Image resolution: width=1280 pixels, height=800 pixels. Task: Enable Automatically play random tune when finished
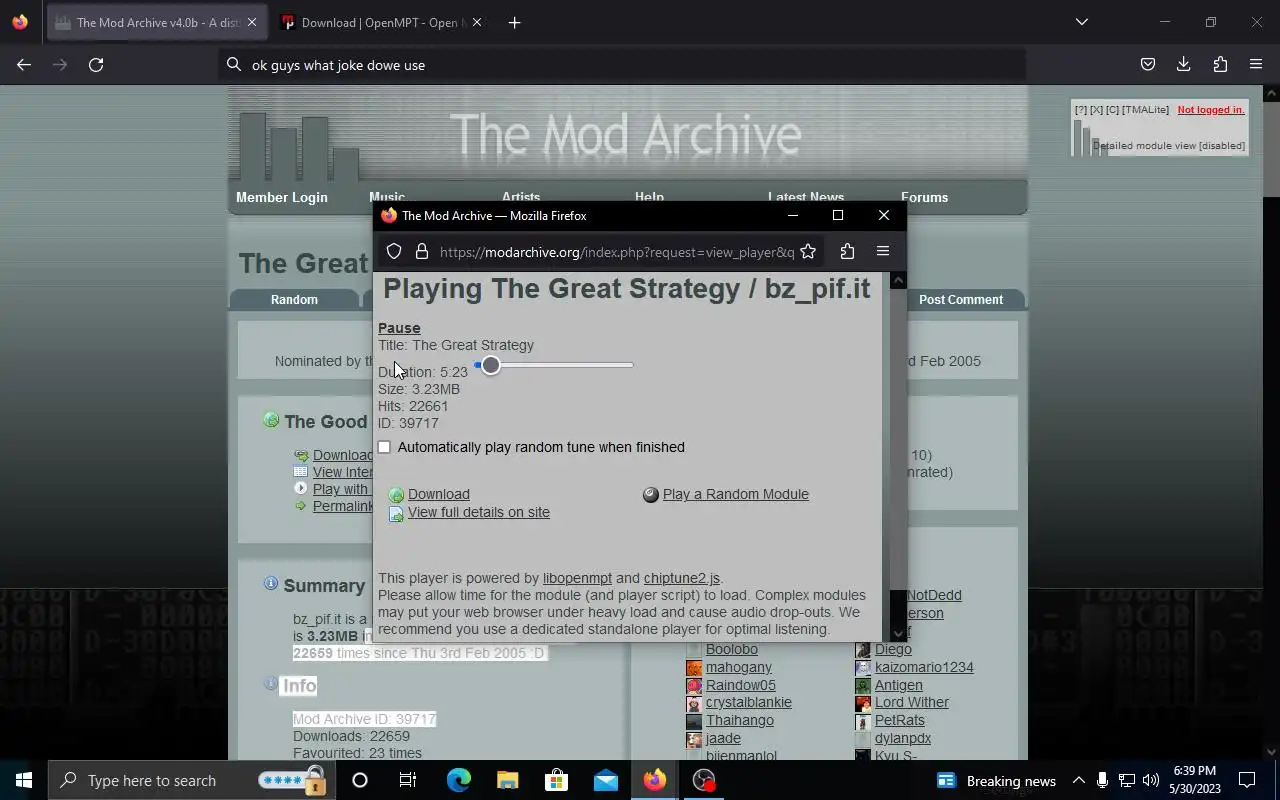click(384, 447)
